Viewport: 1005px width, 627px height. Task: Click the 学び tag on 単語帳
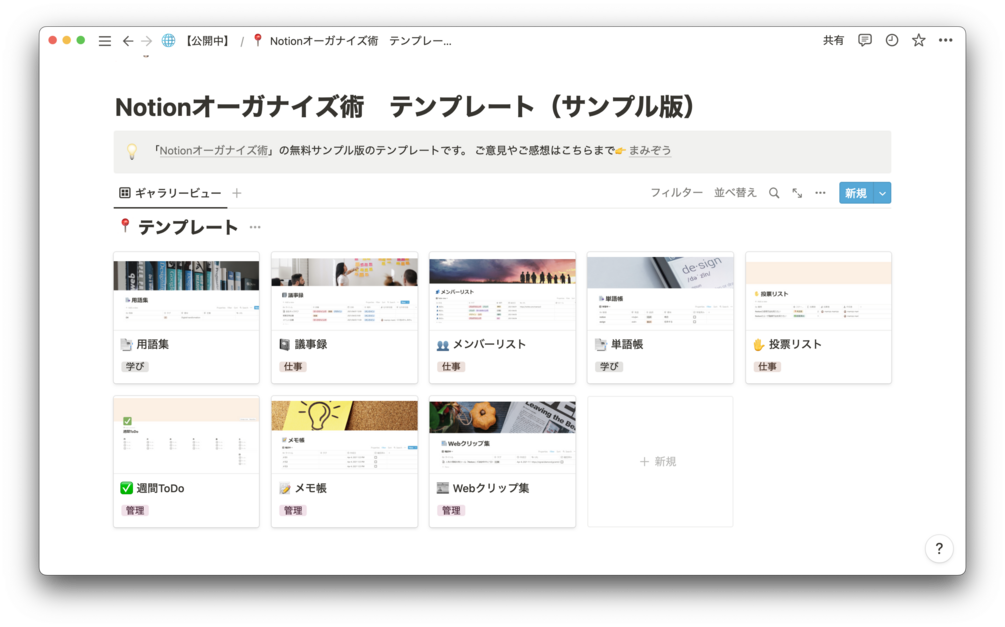pos(609,367)
